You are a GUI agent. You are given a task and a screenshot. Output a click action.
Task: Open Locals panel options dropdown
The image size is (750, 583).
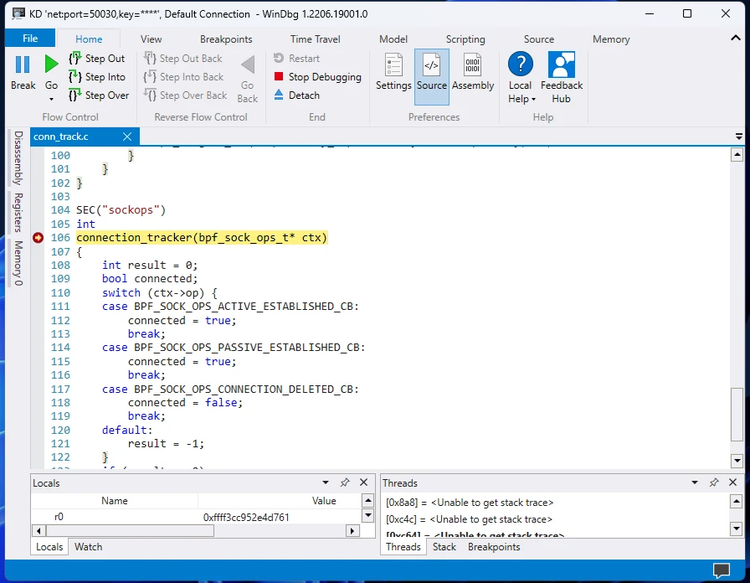[x=325, y=483]
